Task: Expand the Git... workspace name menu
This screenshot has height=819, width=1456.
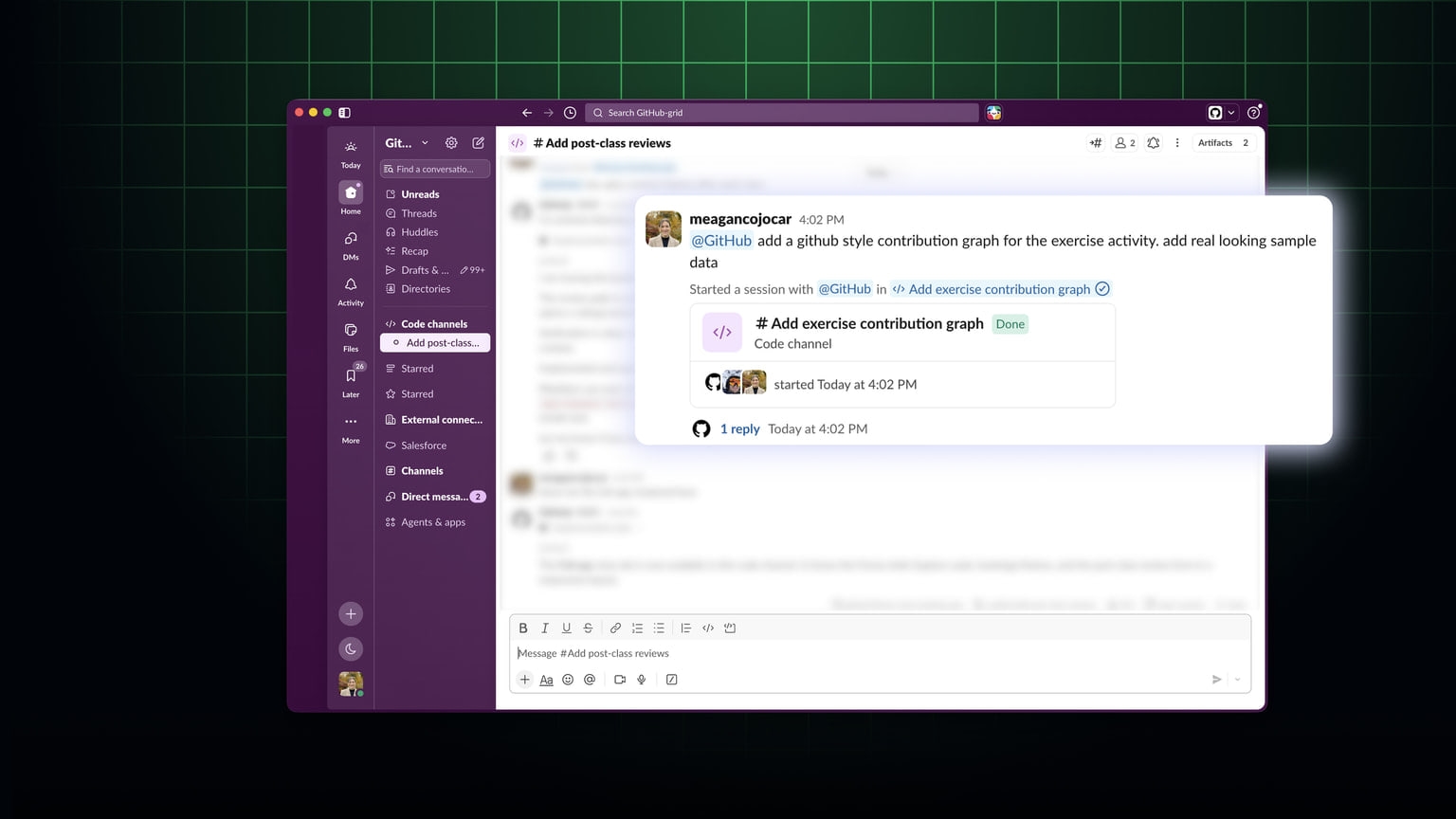Action: 407,143
